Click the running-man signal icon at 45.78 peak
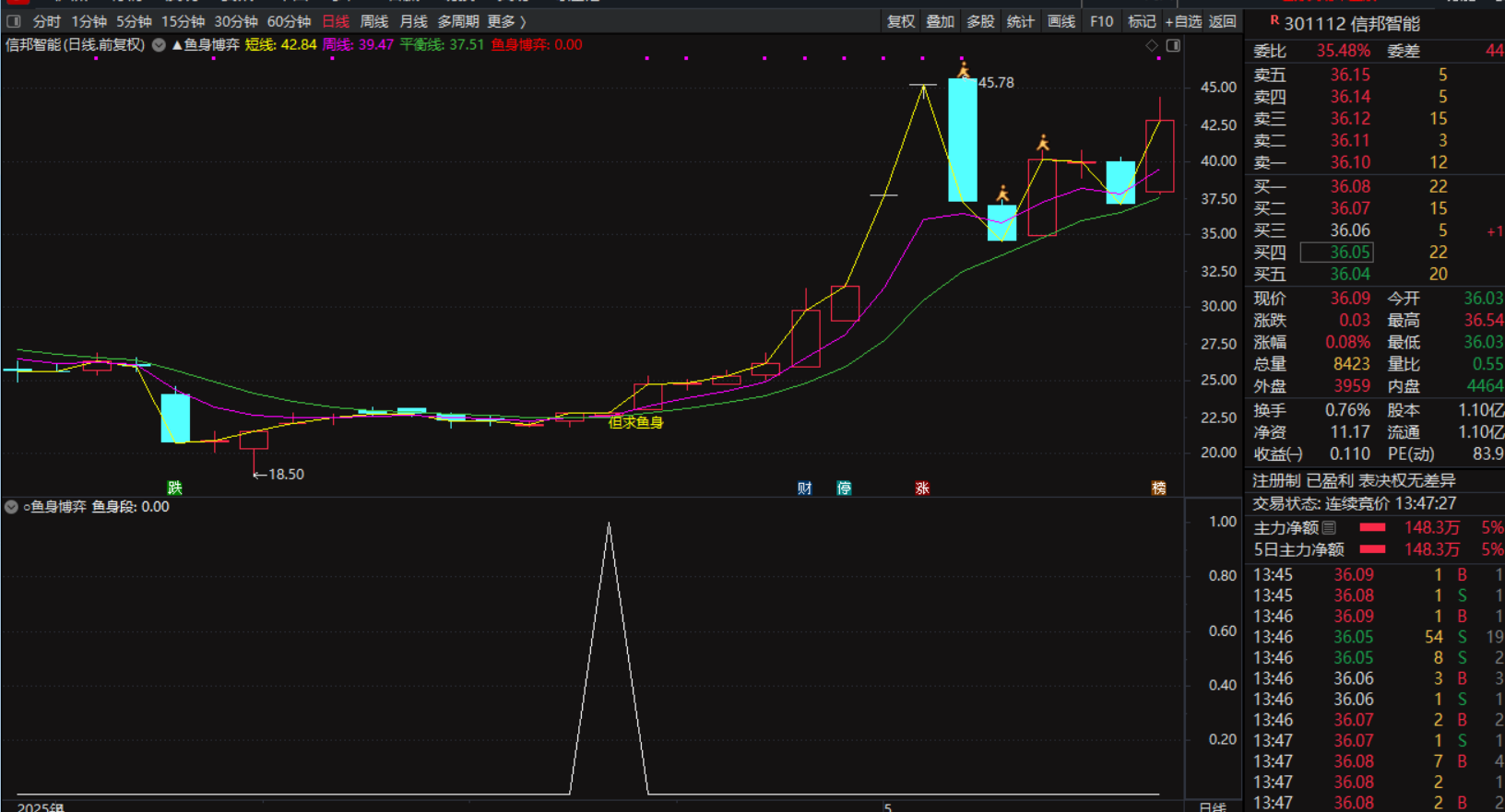Image resolution: width=1505 pixels, height=812 pixels. tap(964, 70)
